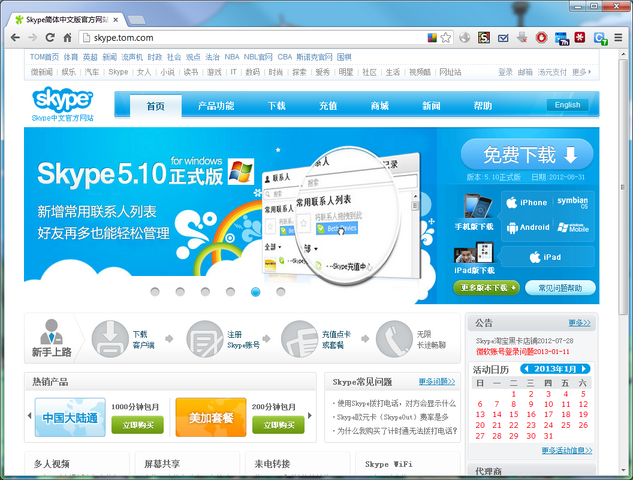Image resolution: width=633 pixels, height=480 pixels.
Task: Download for iPhone
Action: [x=527, y=202]
